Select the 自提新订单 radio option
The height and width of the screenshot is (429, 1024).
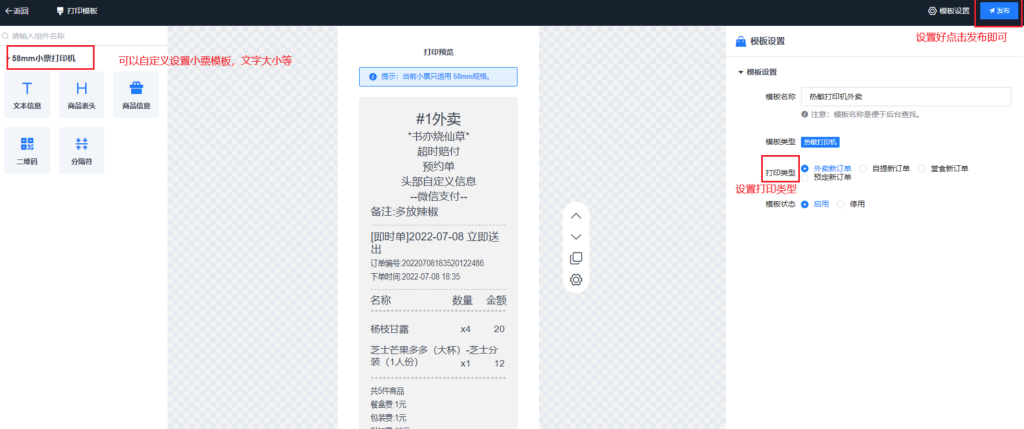coord(864,168)
